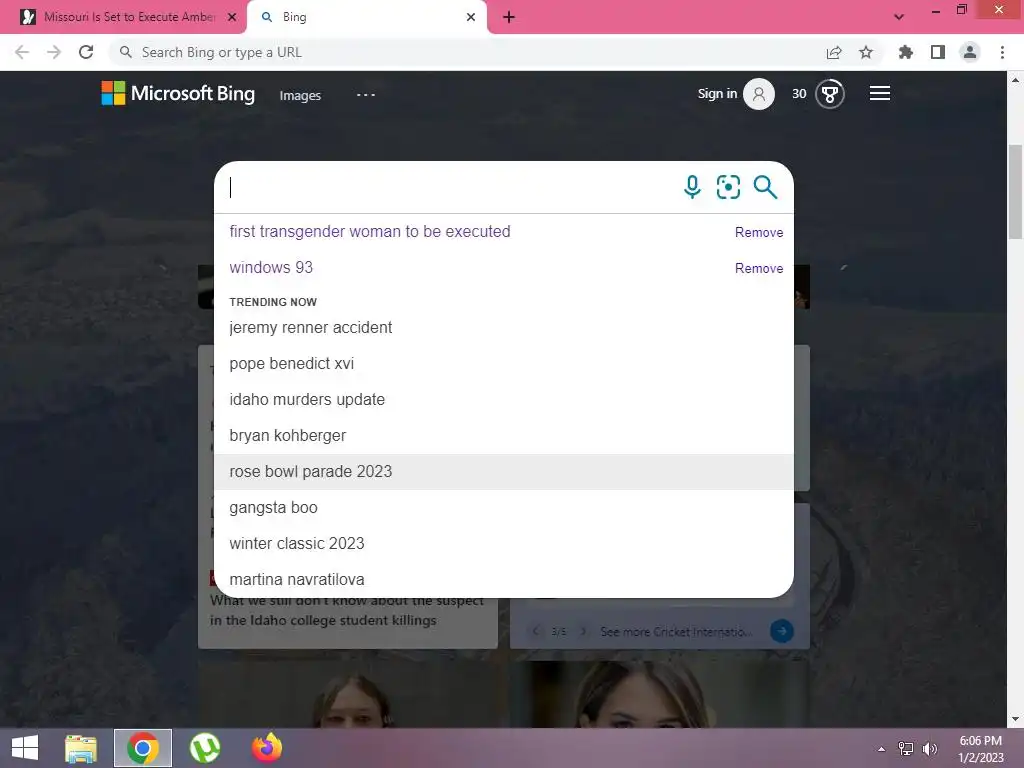
Task: Select idaho murders update suggestion
Action: [x=504, y=399]
